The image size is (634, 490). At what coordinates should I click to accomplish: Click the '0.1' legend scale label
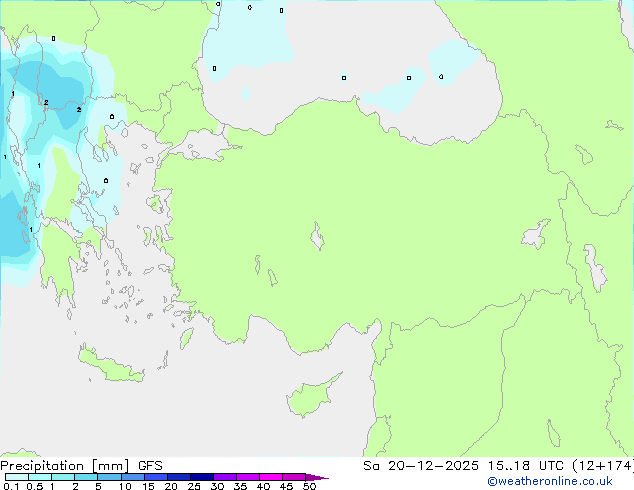pyautogui.click(x=11, y=486)
